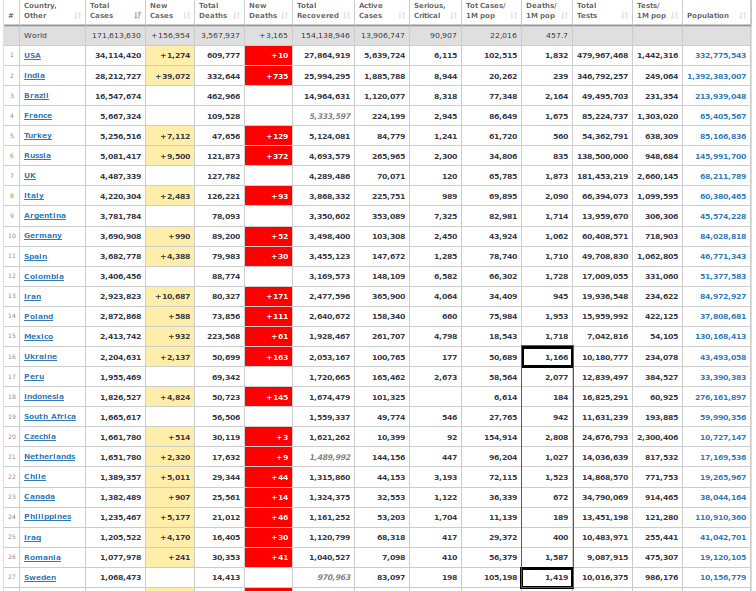Click the South Africa link
The image size is (756, 591).
click(x=50, y=416)
